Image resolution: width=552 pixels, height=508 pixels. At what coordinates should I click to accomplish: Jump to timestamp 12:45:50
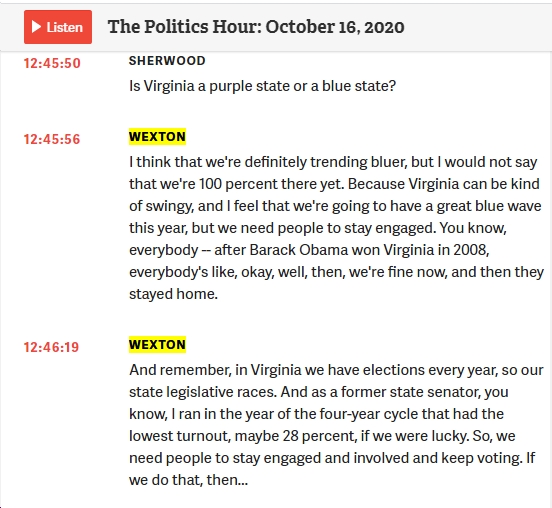tap(52, 63)
